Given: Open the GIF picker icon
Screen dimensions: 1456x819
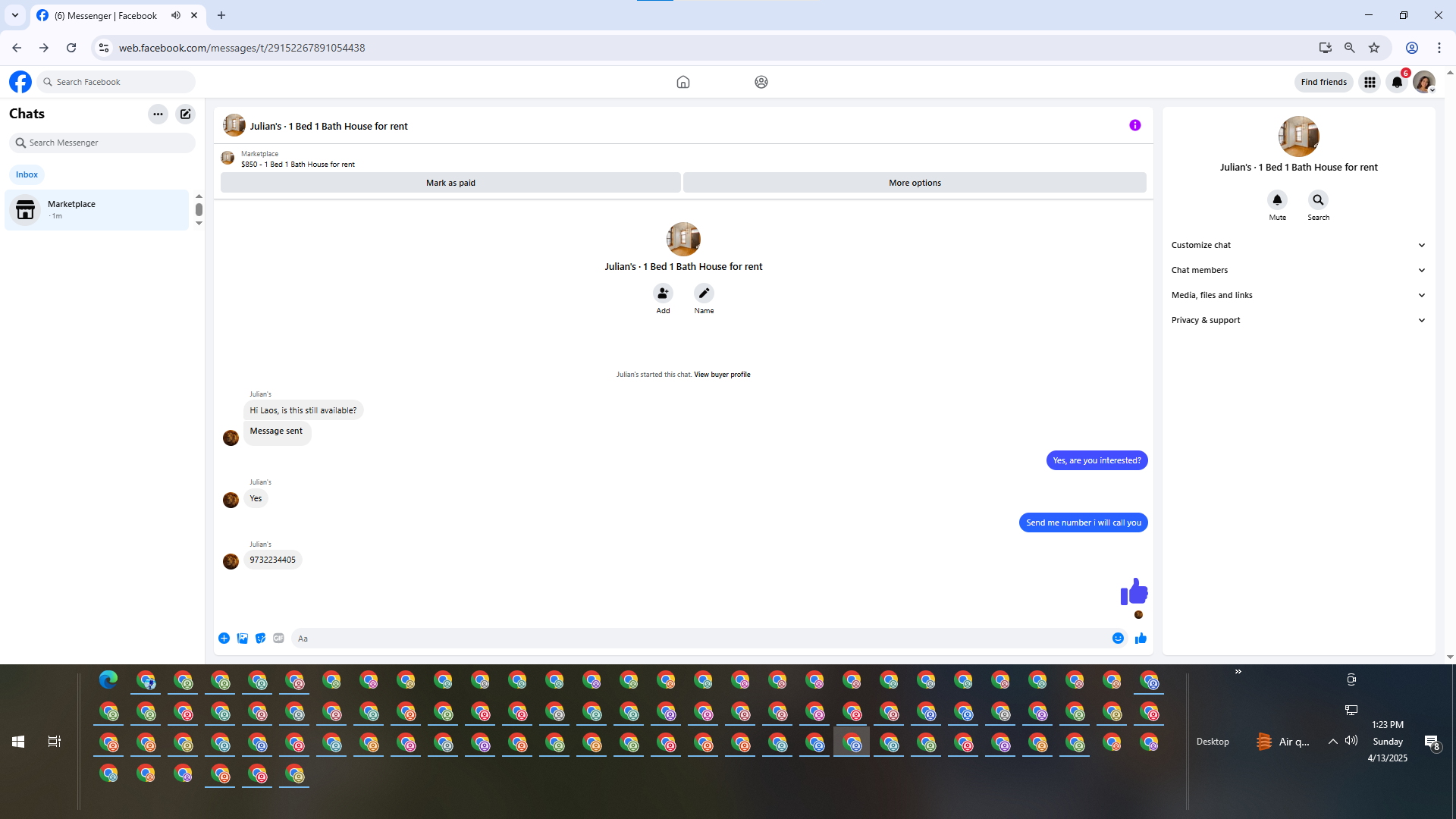Looking at the screenshot, I should click(278, 639).
